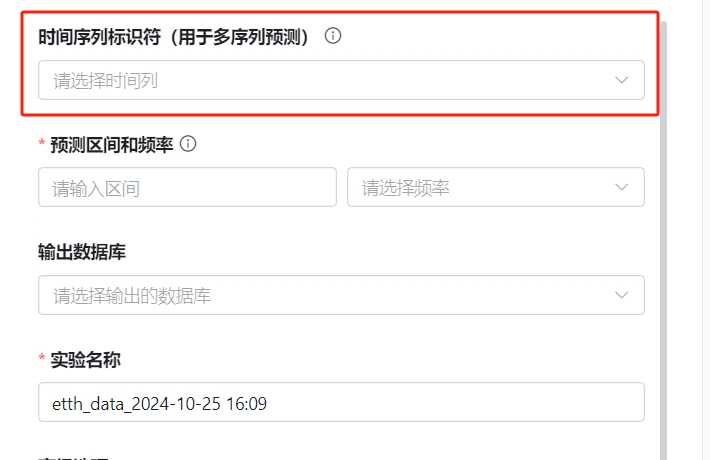Screen dimensions: 710x460
Task: Click info icon next to 预测区间和频率
Action: click(188, 144)
